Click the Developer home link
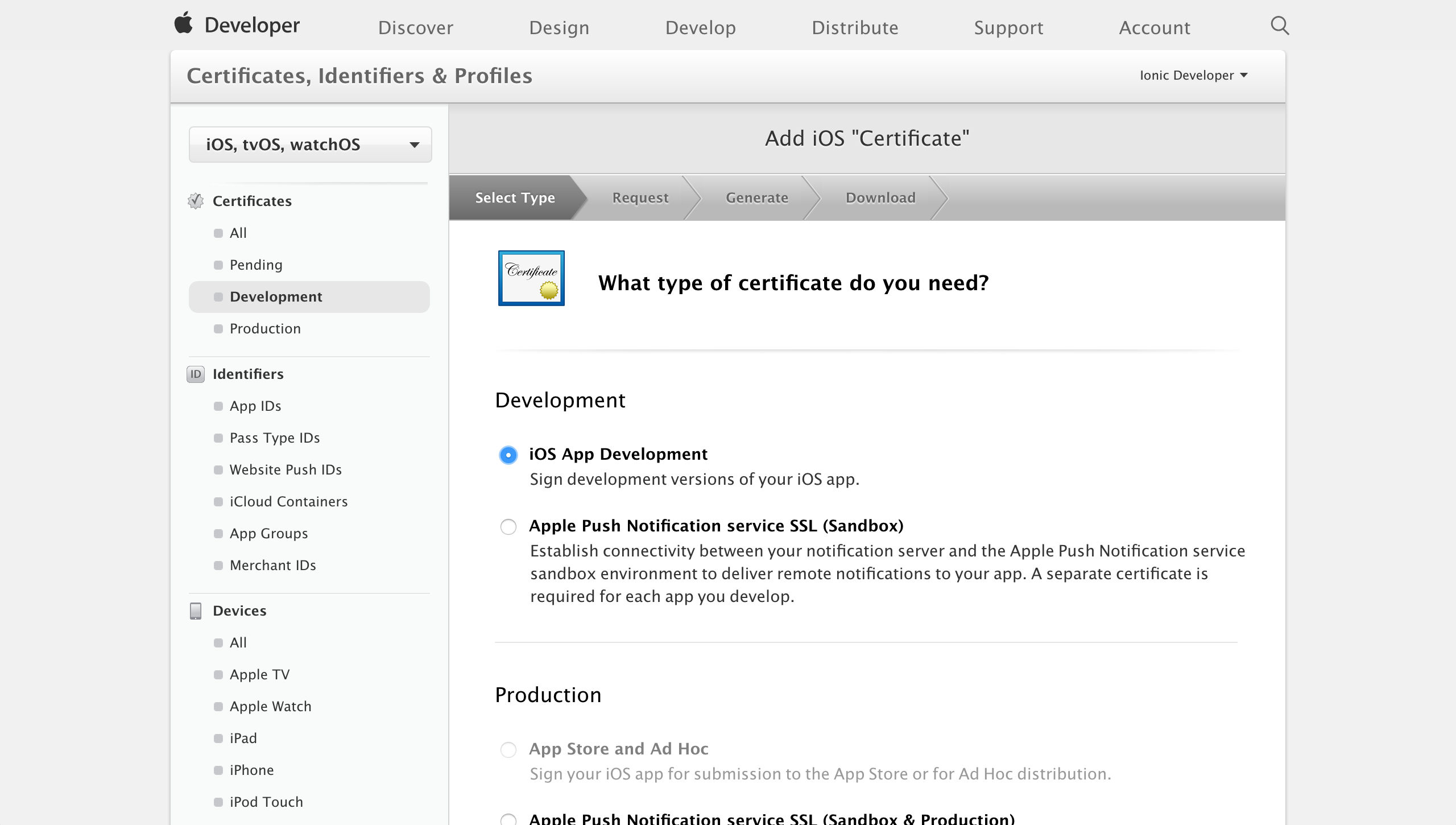The image size is (1456, 825). point(251,25)
